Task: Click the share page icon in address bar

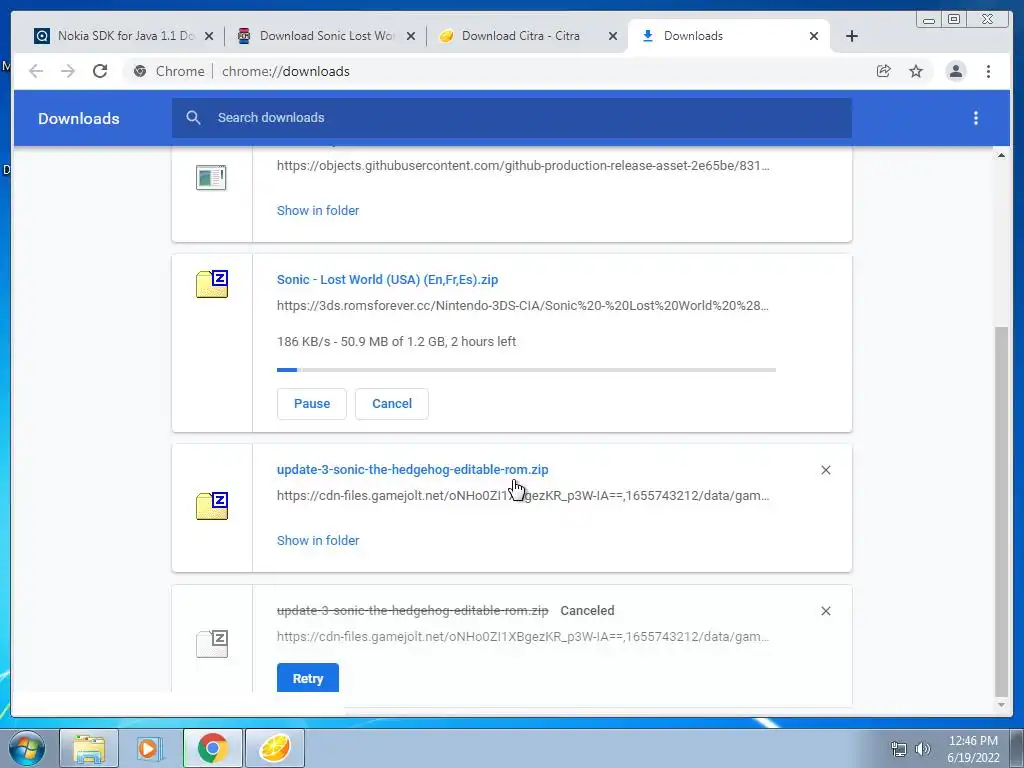Action: [884, 71]
